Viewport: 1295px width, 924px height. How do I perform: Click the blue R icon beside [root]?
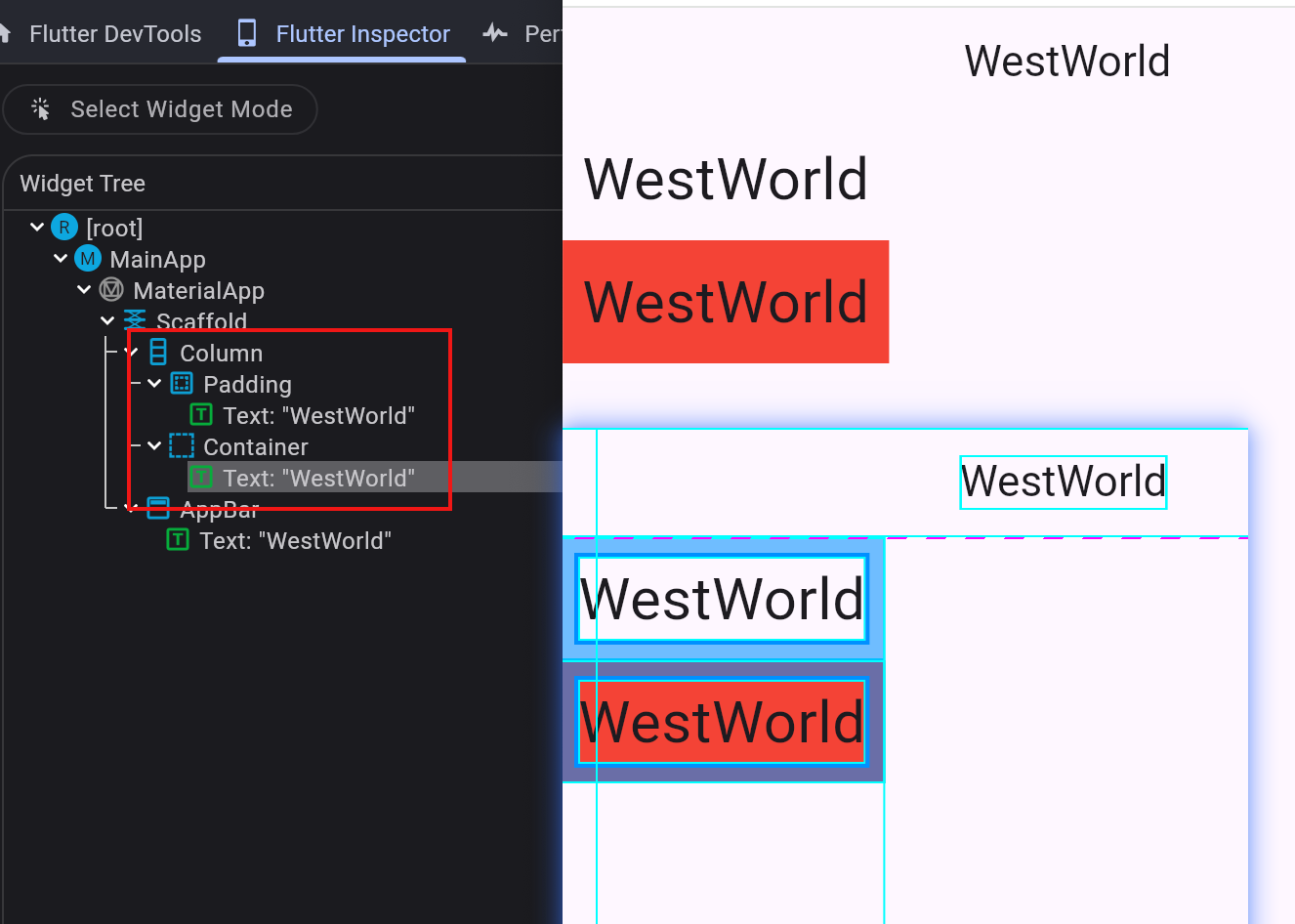64,228
